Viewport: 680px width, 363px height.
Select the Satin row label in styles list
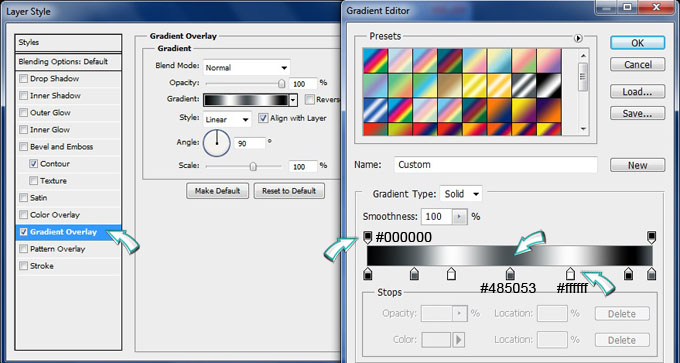pyautogui.click(x=38, y=198)
